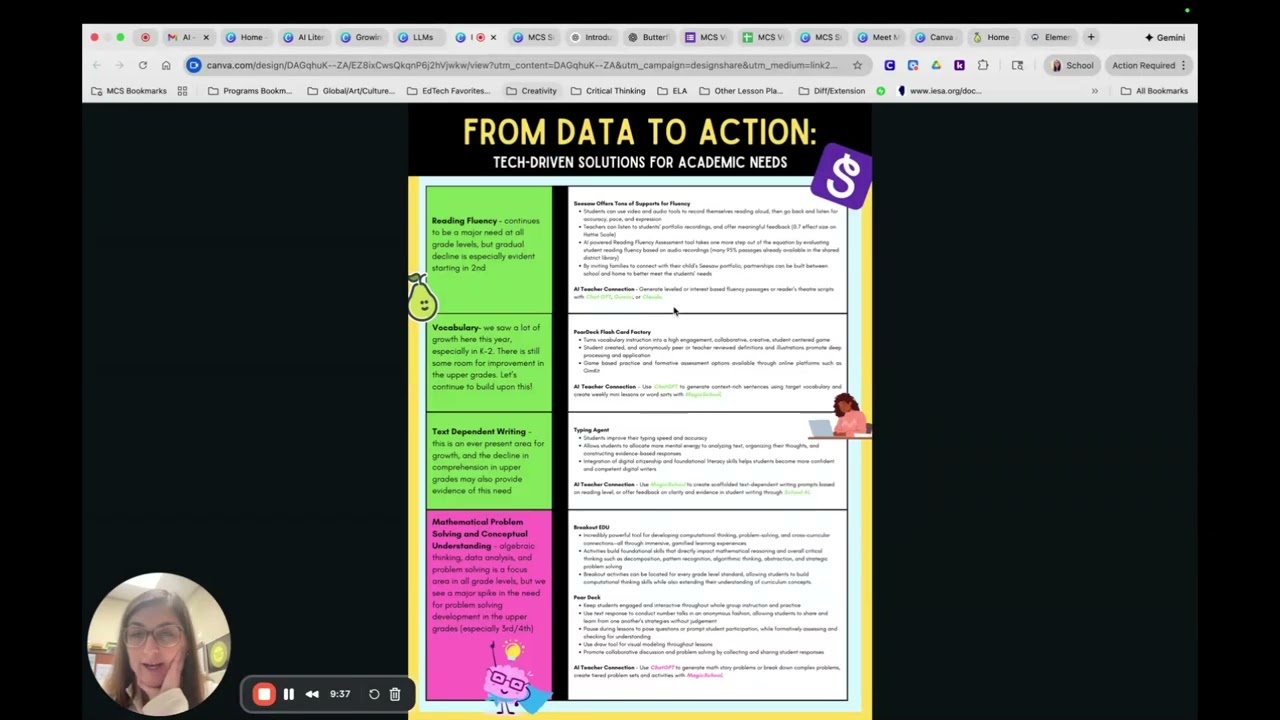Open the Creativity bookmark folder

coord(531,91)
